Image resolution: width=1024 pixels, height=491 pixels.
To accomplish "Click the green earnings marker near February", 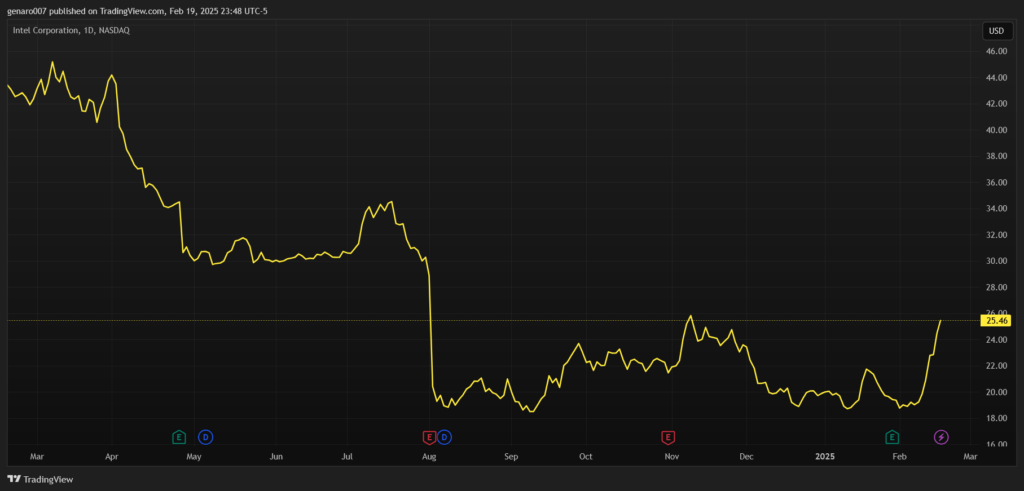I will [x=891, y=437].
